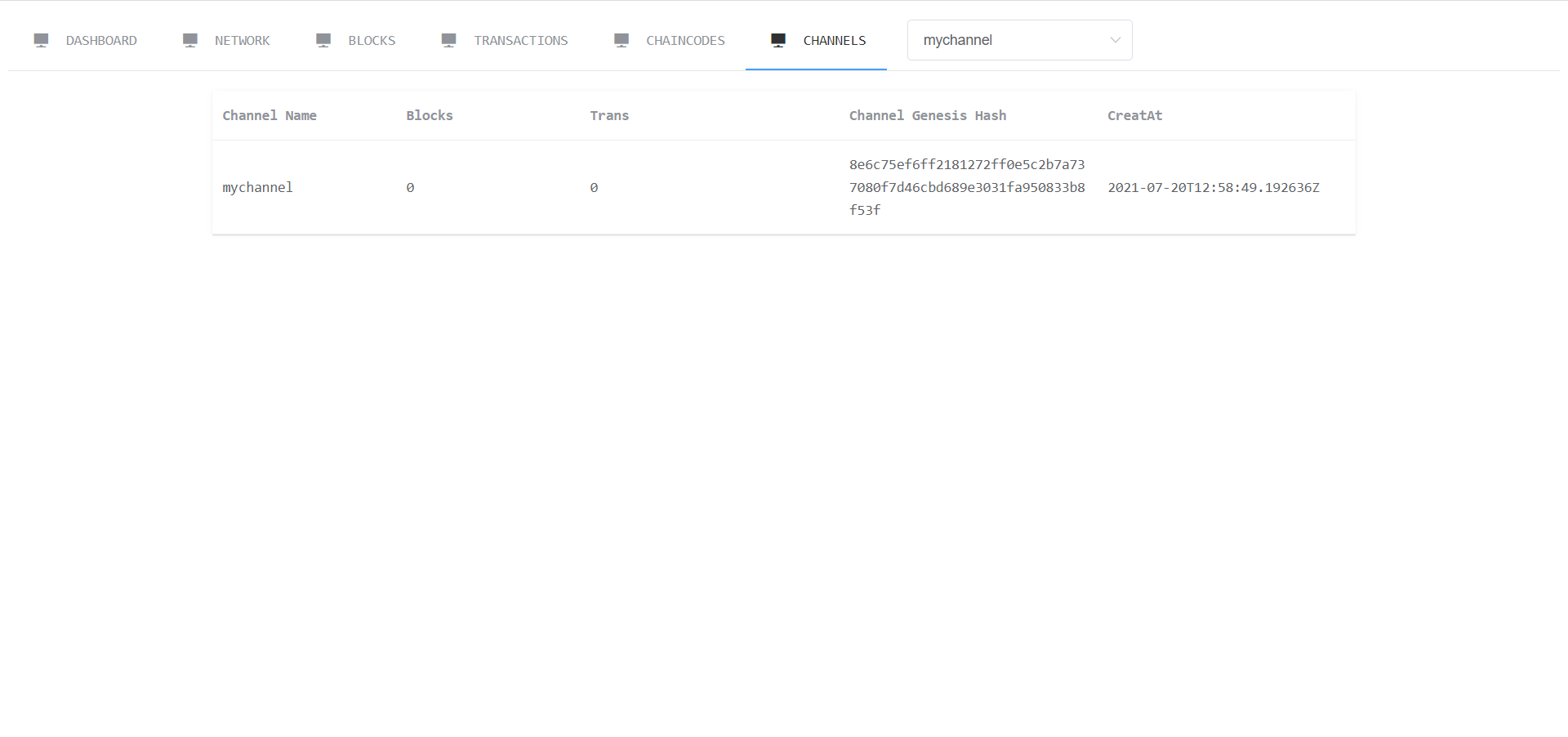Click the Network monitor icon

pyautogui.click(x=190, y=39)
